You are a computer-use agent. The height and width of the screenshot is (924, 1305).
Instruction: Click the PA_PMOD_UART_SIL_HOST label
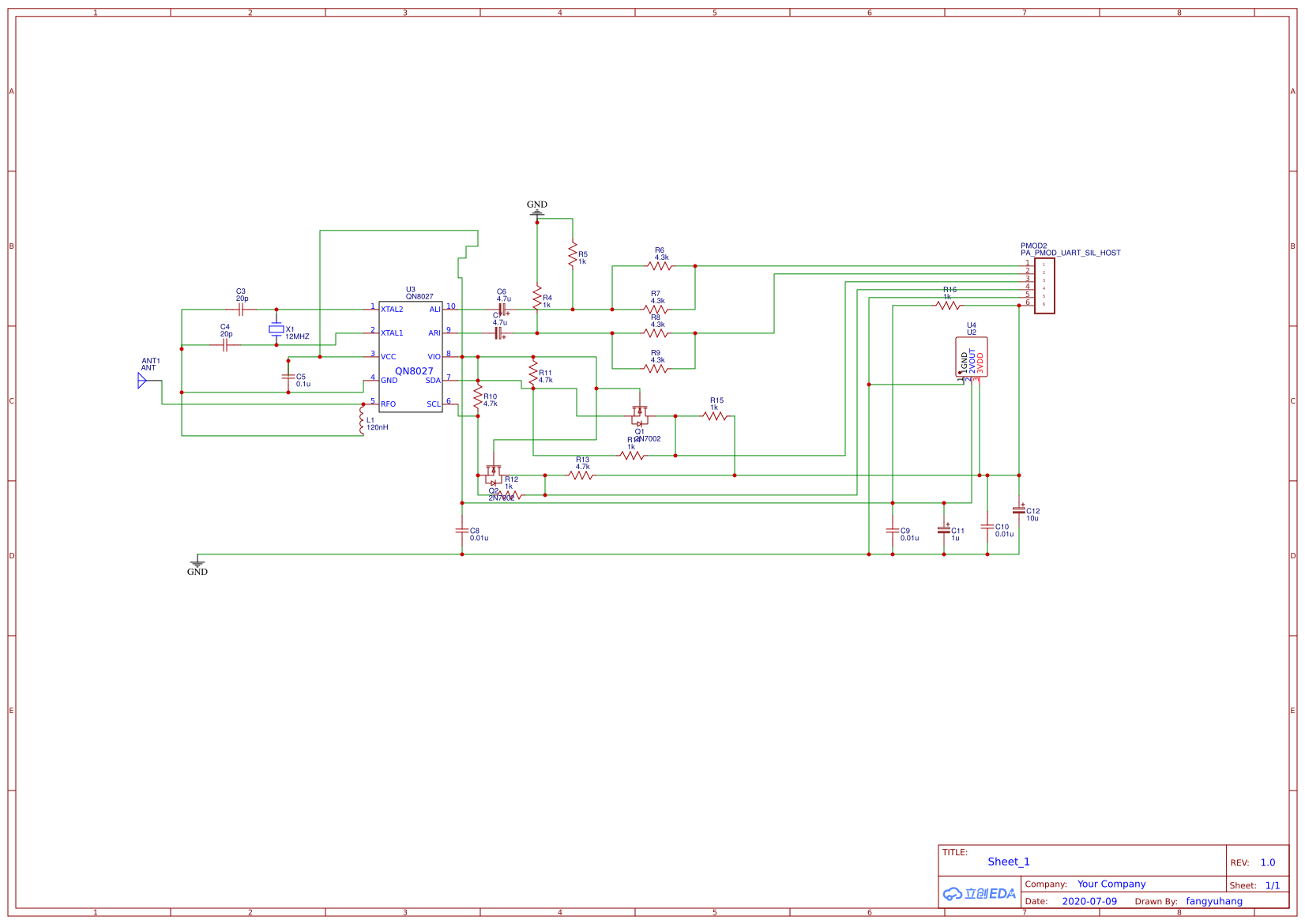click(1070, 253)
